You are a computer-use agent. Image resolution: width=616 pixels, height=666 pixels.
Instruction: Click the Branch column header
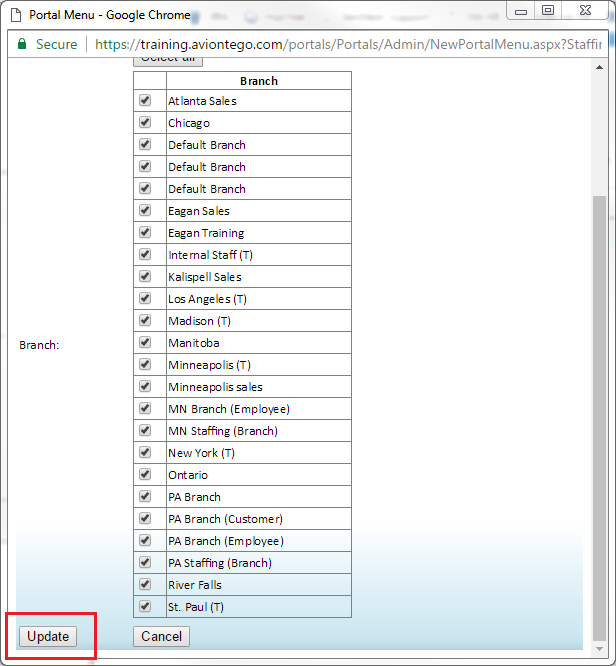(x=259, y=81)
